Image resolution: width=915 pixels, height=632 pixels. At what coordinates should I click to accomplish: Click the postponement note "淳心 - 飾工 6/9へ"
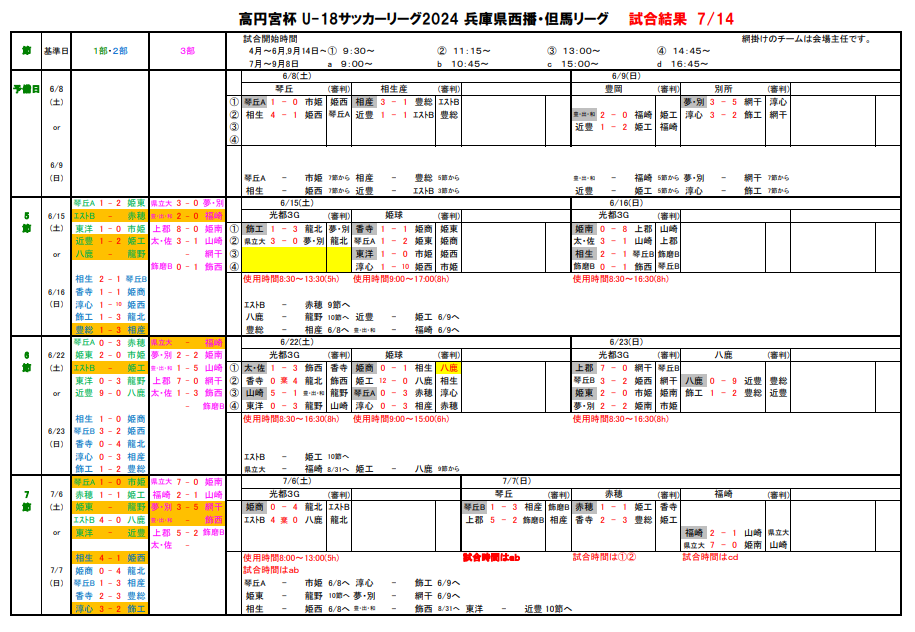(407, 583)
